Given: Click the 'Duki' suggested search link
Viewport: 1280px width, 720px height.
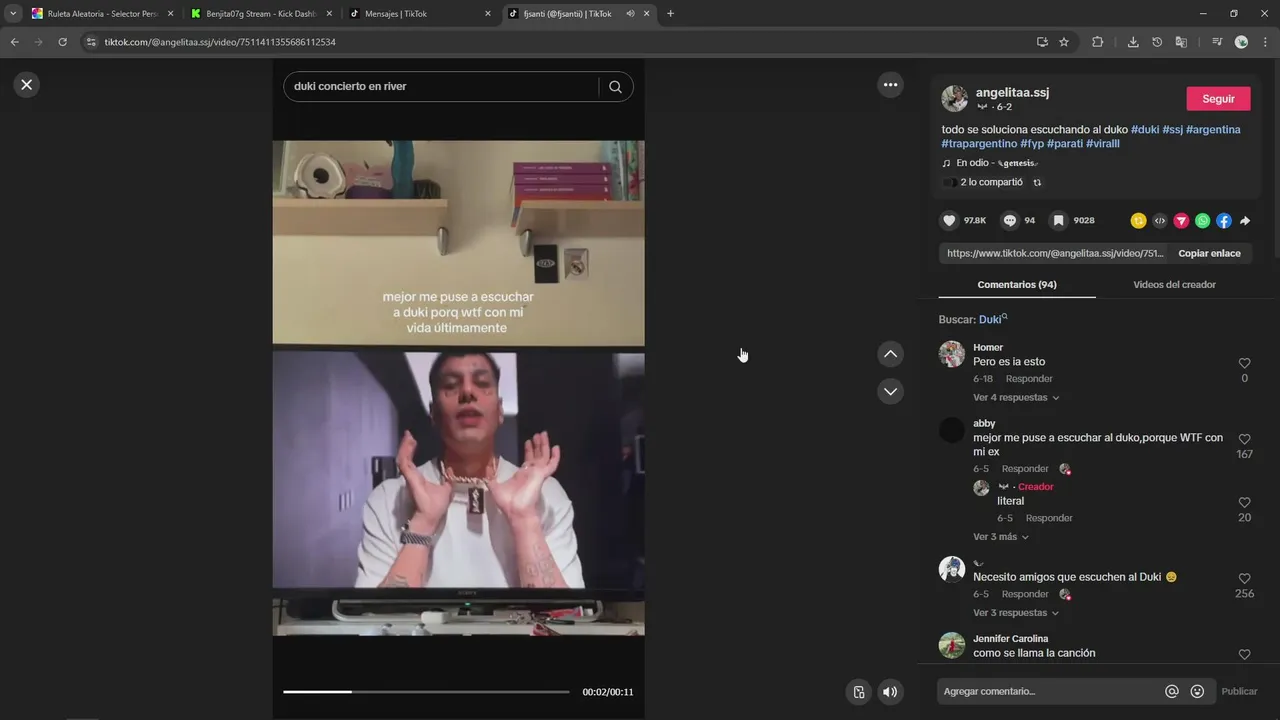Looking at the screenshot, I should click(992, 320).
